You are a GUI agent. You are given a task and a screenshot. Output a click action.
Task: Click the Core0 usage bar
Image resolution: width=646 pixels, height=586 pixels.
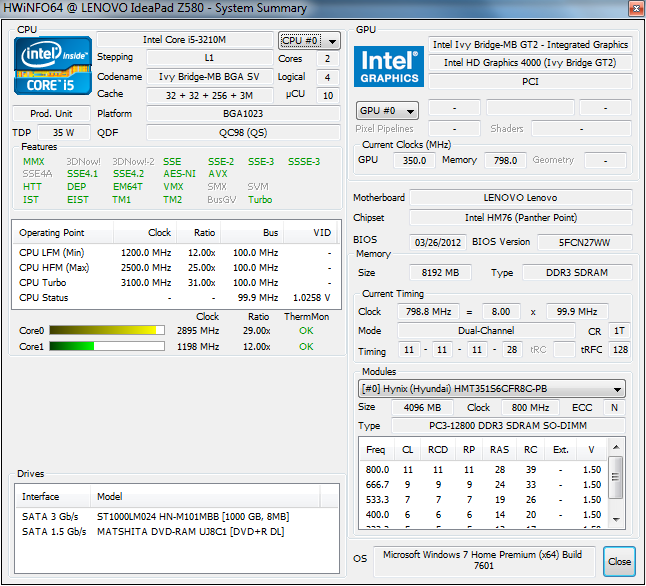pos(107,330)
